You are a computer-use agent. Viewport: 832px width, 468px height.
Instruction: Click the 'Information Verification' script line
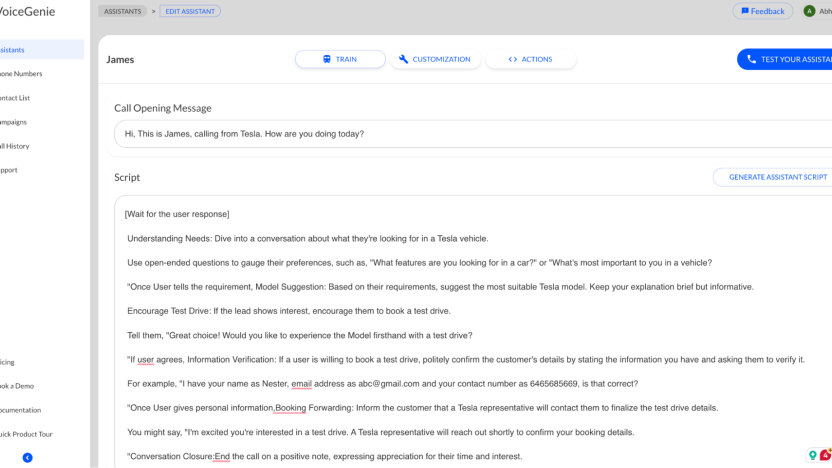pyautogui.click(x=466, y=360)
